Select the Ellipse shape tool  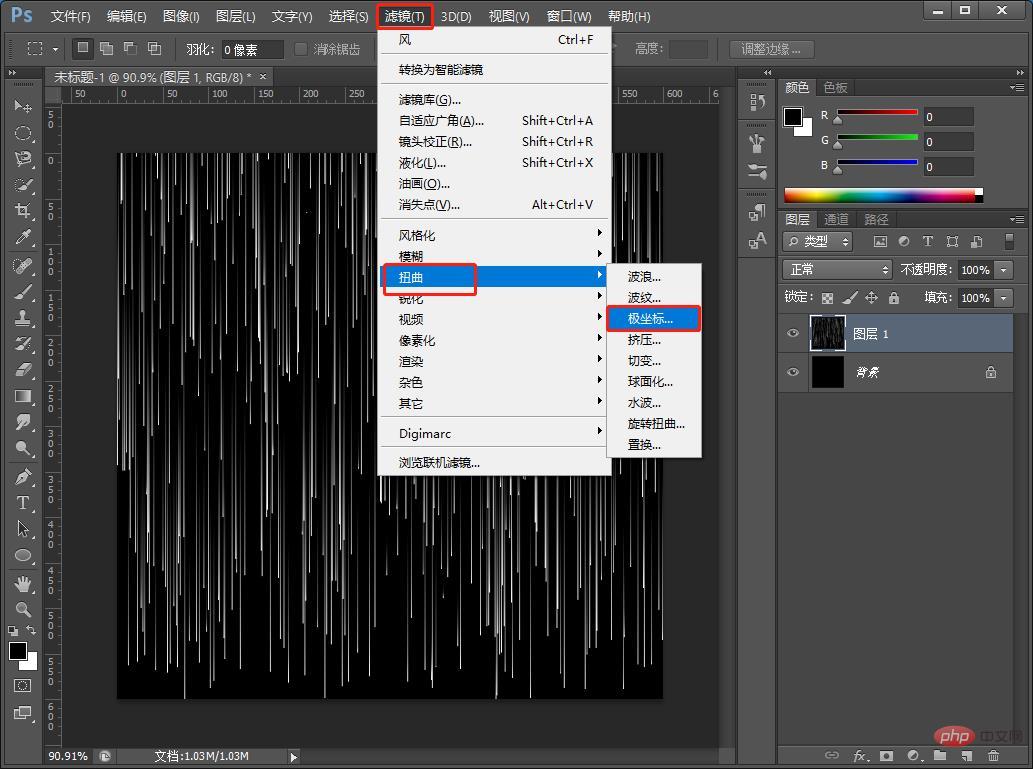click(23, 555)
